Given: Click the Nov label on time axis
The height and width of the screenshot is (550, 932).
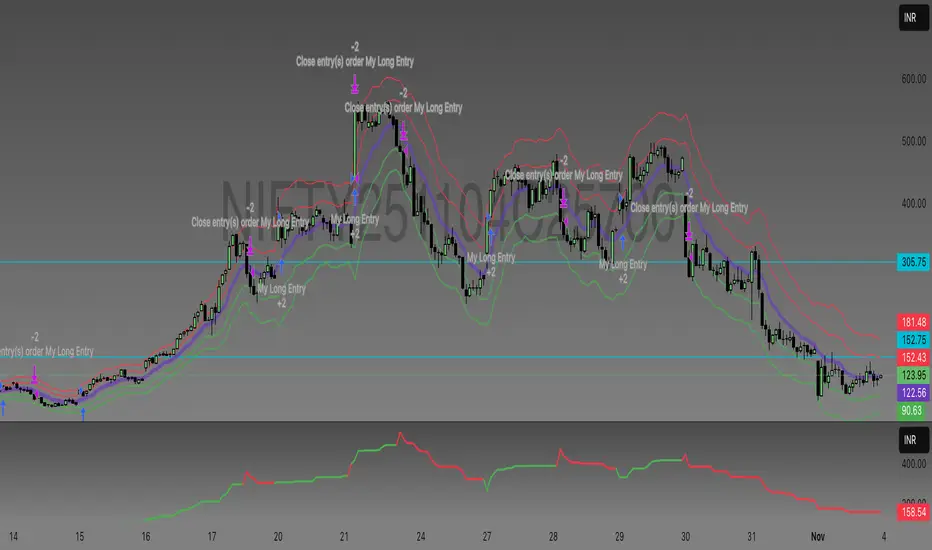Looking at the screenshot, I should (818, 536).
